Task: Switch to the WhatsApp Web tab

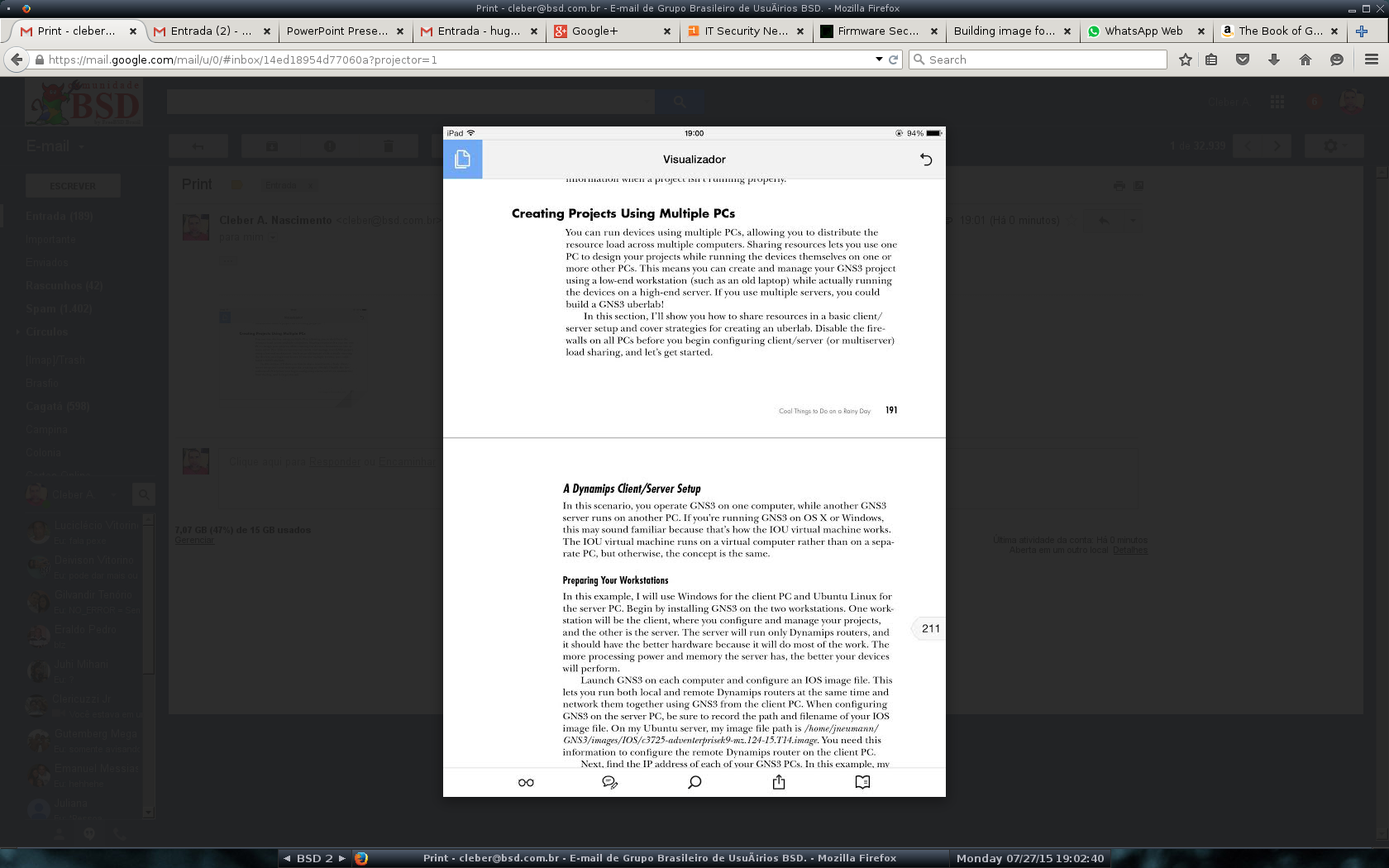Action: tap(1146, 31)
